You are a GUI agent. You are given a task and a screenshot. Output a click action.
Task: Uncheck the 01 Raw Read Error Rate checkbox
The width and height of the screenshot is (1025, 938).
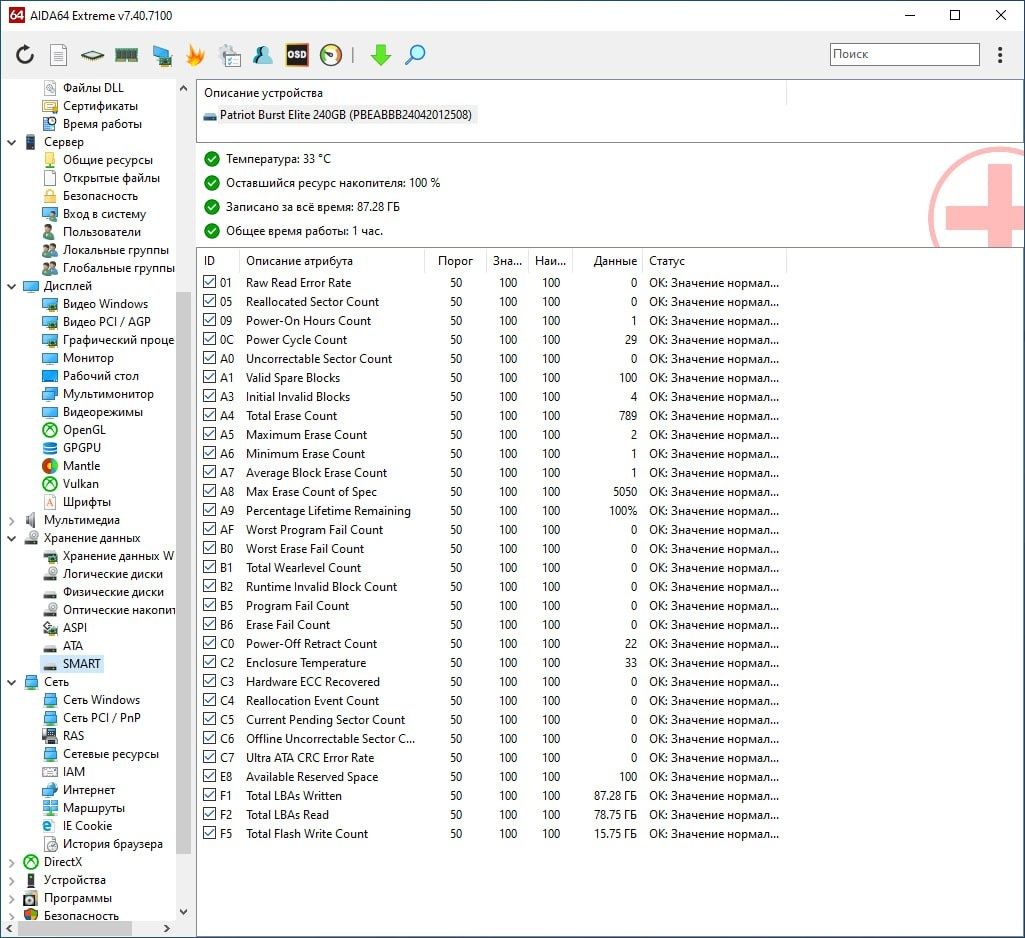tap(209, 282)
